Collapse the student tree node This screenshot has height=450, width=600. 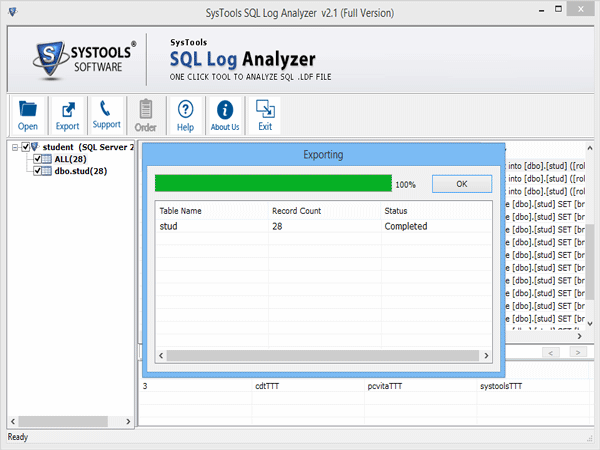15,147
